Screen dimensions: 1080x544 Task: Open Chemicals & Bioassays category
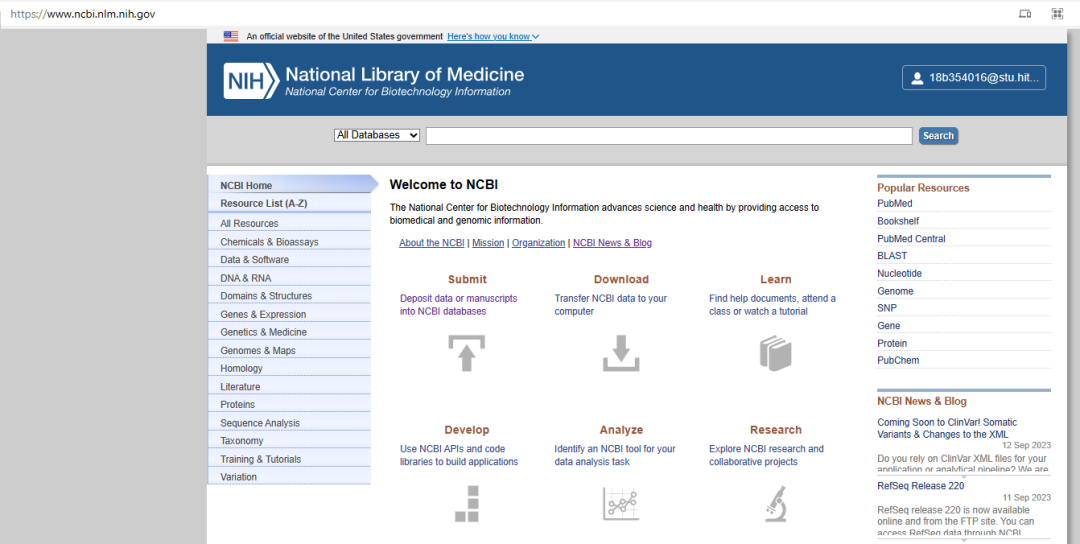289,242
